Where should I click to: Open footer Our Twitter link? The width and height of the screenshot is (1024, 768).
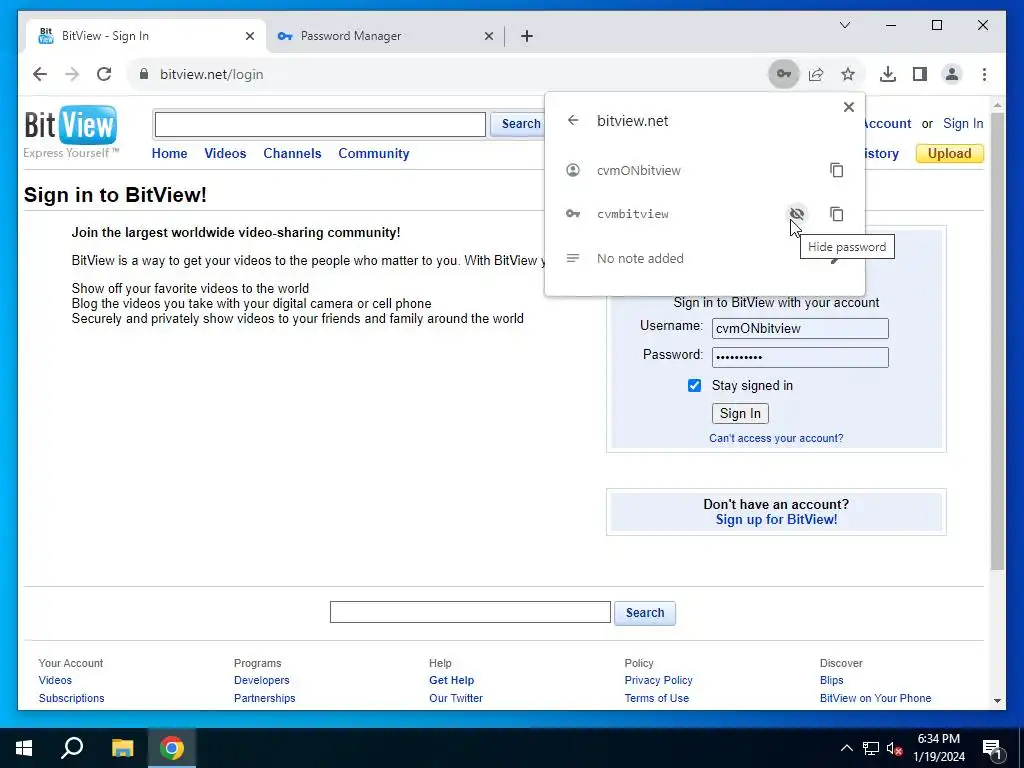tap(456, 698)
